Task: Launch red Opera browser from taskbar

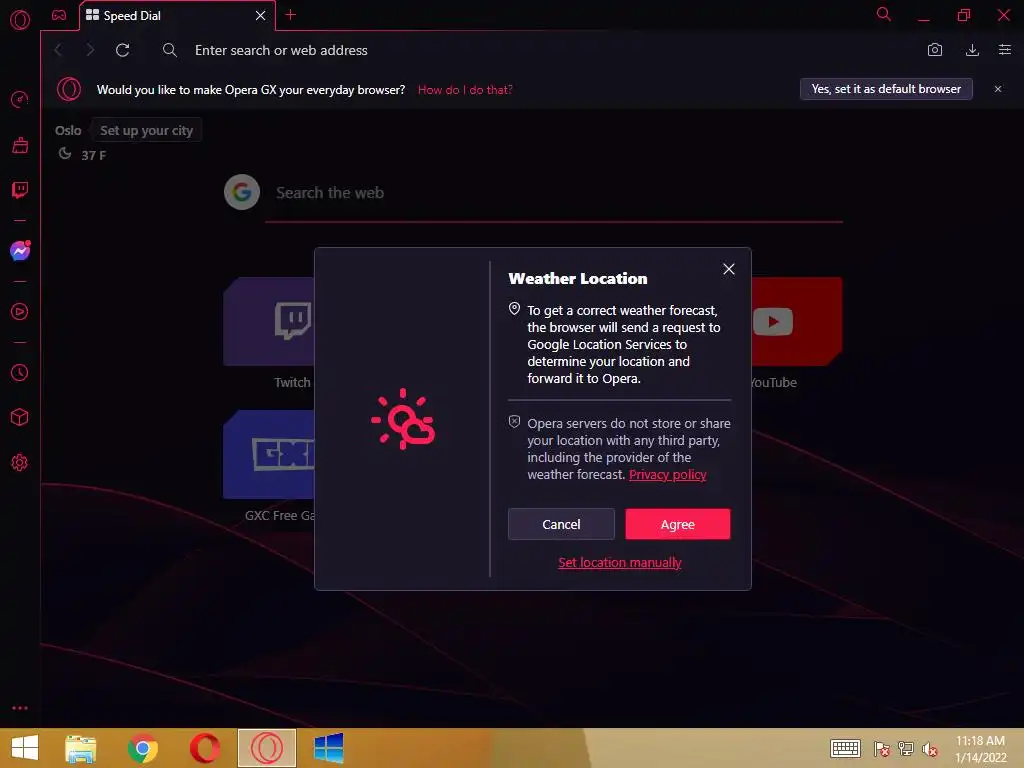Action: (204, 748)
